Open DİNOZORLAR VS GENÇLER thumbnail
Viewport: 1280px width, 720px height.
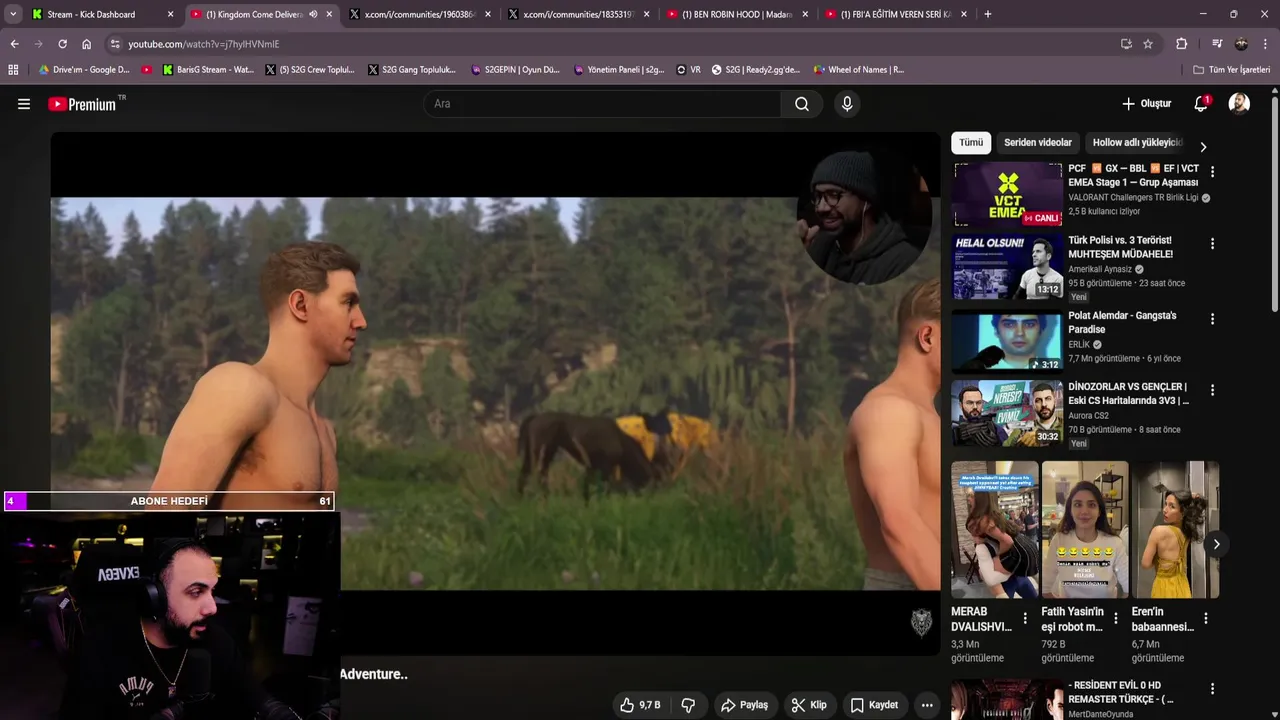click(1008, 413)
